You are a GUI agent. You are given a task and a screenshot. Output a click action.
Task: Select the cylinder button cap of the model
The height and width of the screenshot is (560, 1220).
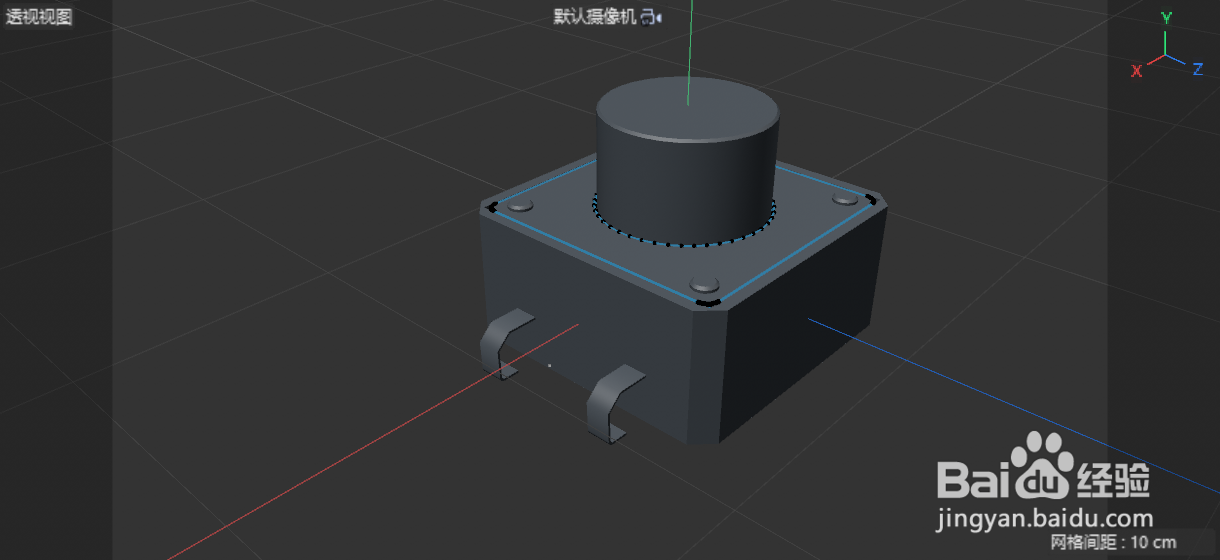[688, 160]
